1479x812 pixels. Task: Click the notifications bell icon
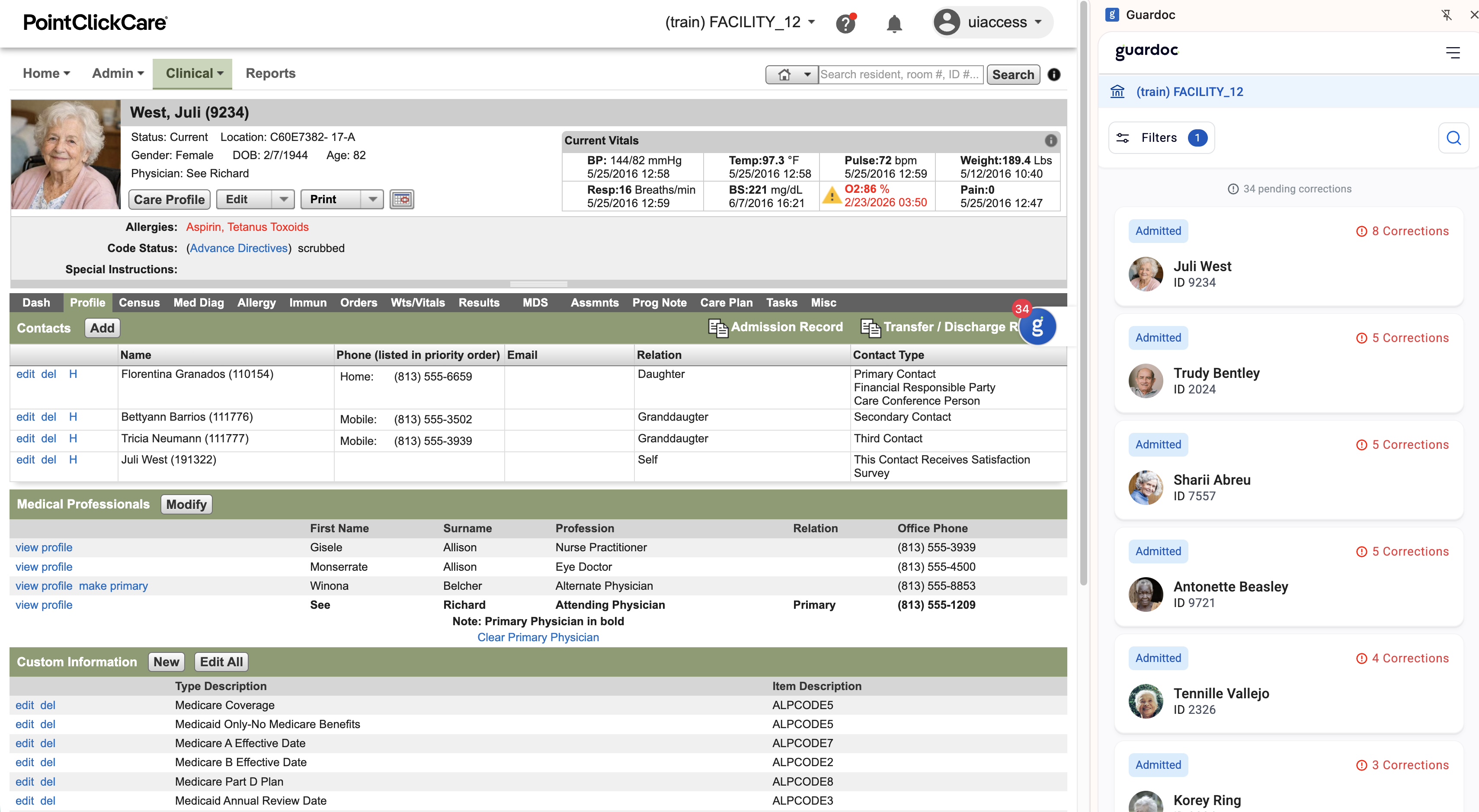point(893,23)
